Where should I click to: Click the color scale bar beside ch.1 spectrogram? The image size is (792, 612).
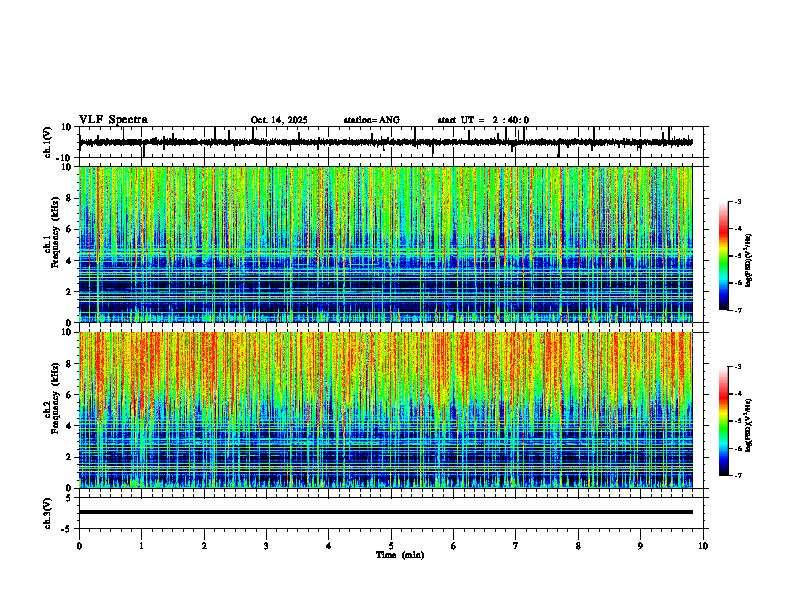724,255
